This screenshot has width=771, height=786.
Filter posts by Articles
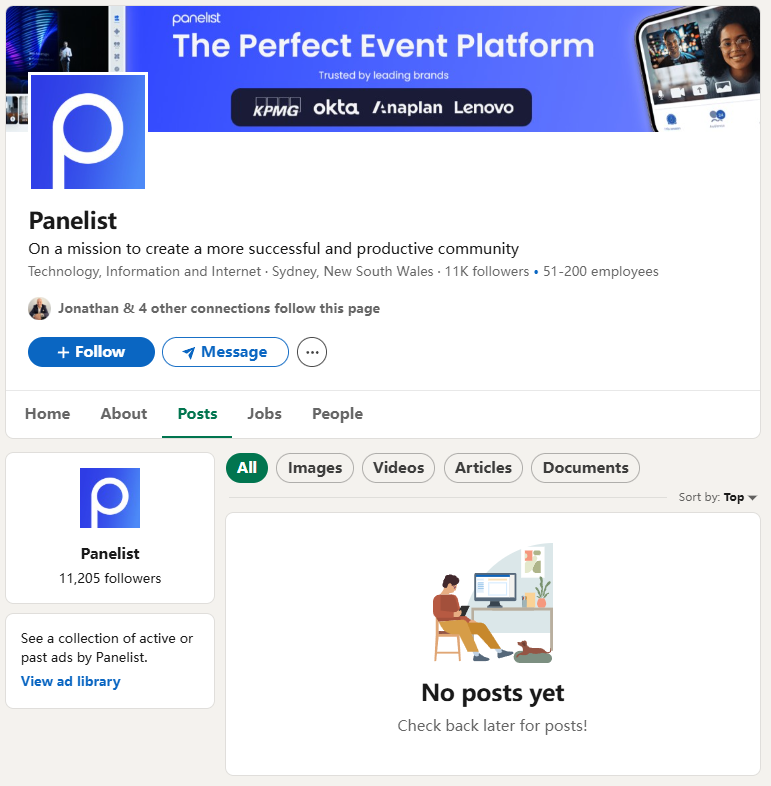tap(483, 467)
